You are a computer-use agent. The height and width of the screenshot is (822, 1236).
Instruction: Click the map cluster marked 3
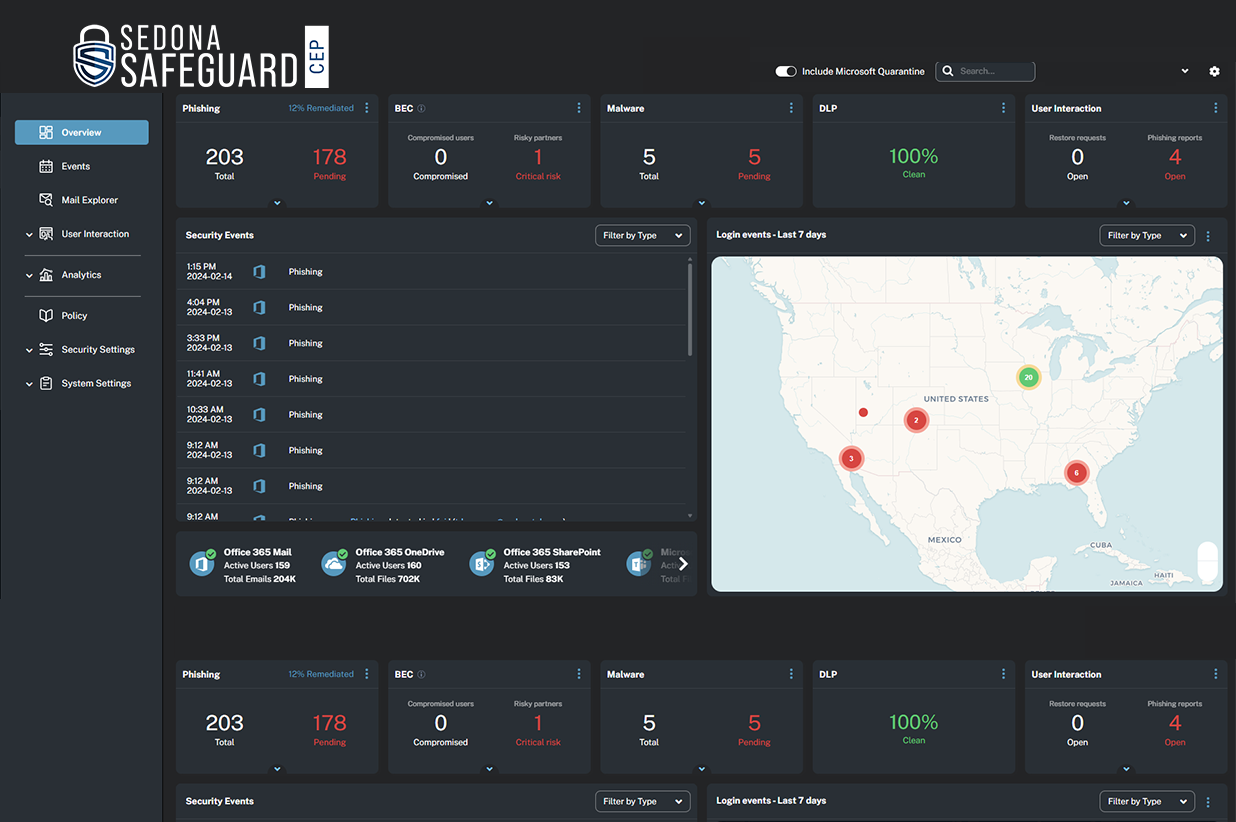coord(851,459)
